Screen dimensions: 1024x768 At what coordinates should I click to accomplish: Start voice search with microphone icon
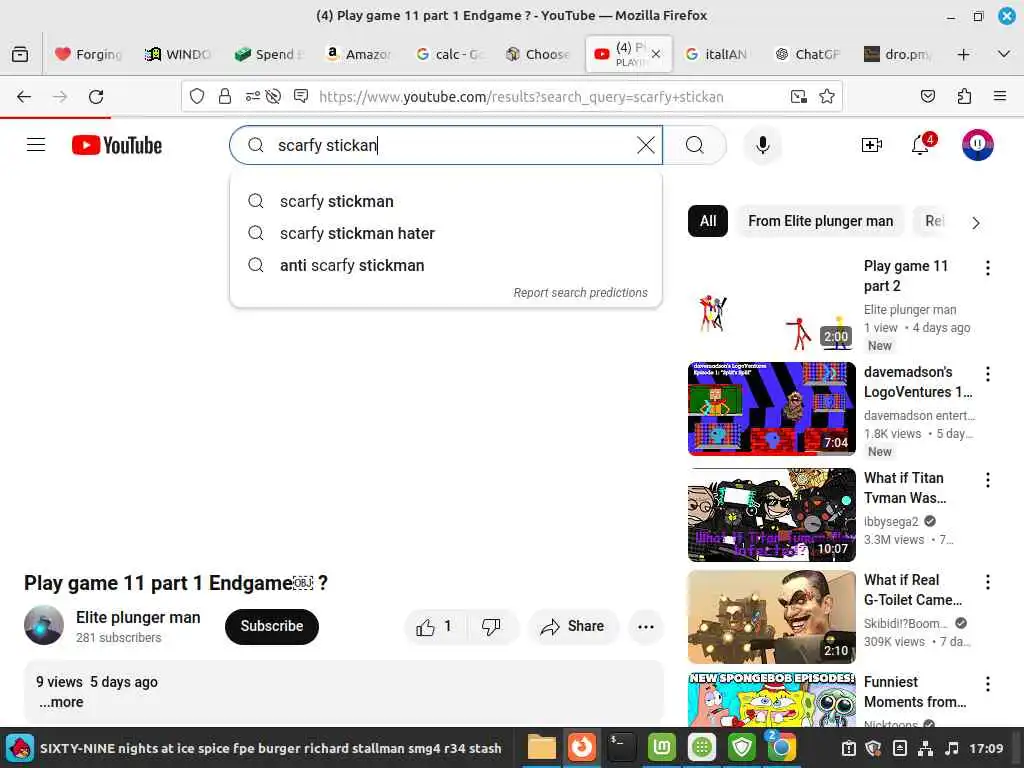pos(762,145)
